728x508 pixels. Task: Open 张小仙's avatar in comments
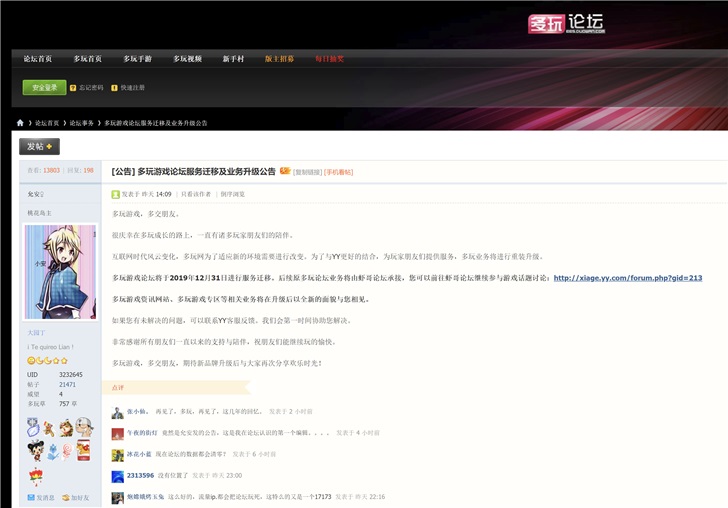pyautogui.click(x=117, y=412)
